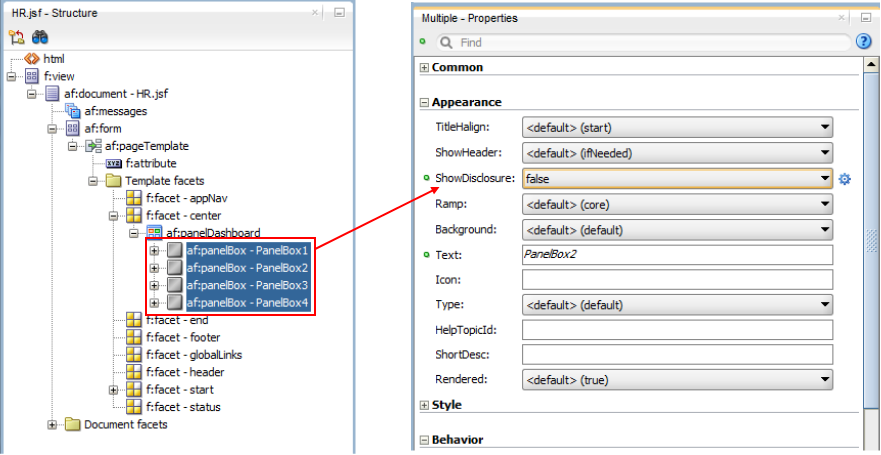Expand the PanelBox1 tree node

pos(154,250)
